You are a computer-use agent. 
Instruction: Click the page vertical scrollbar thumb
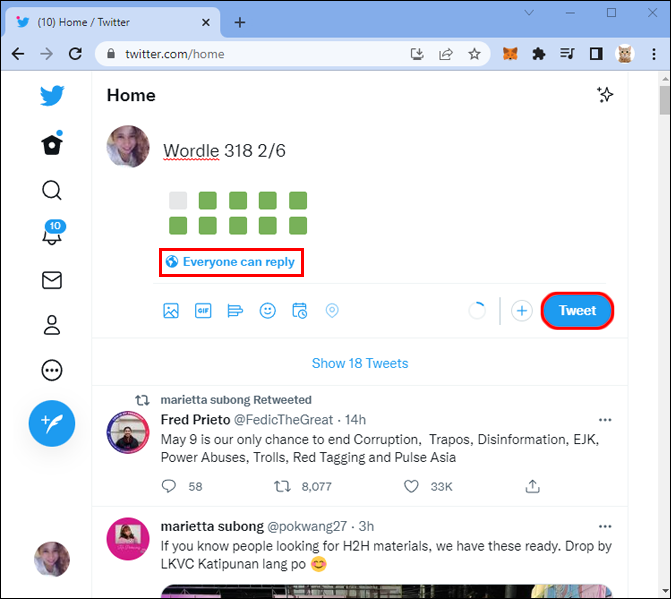(665, 99)
